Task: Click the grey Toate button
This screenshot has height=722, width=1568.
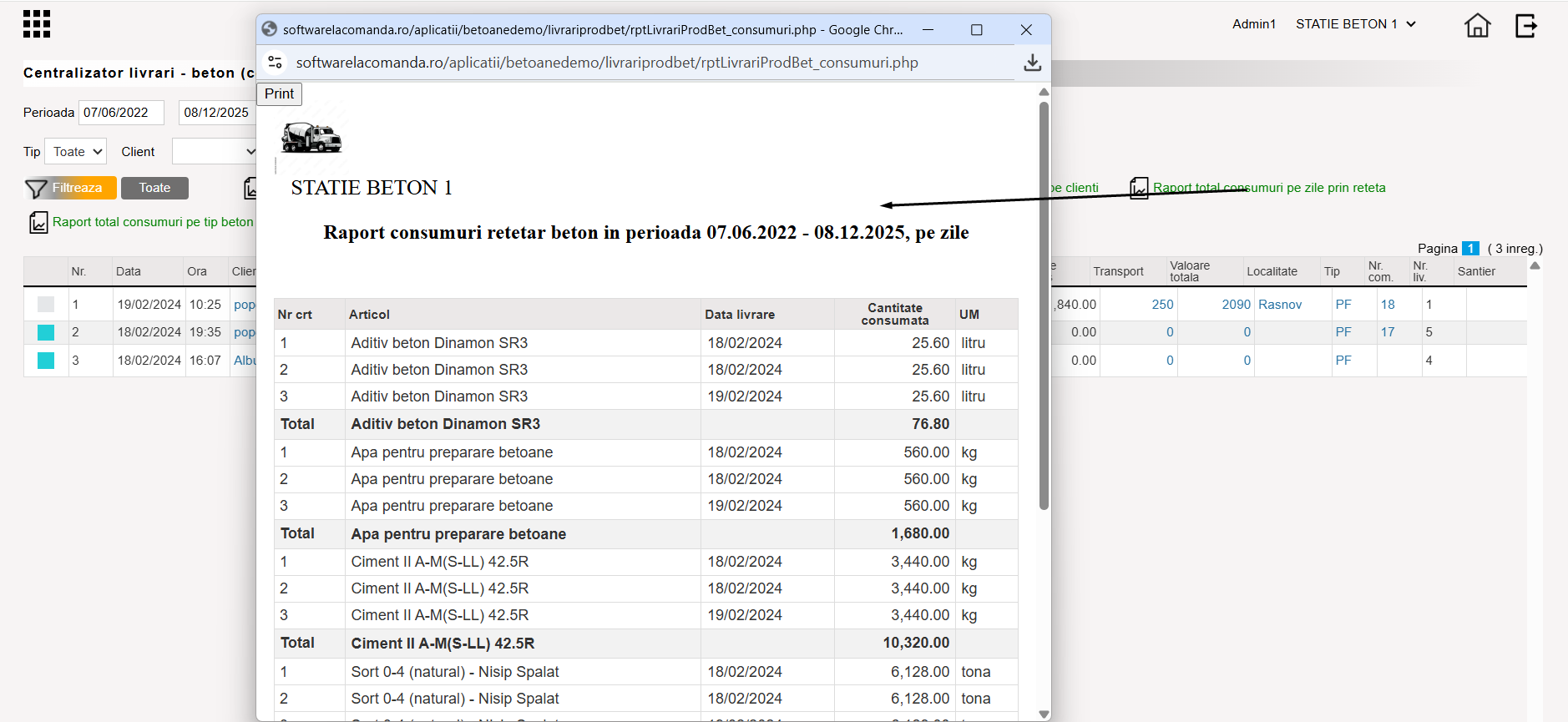Action: (x=154, y=188)
